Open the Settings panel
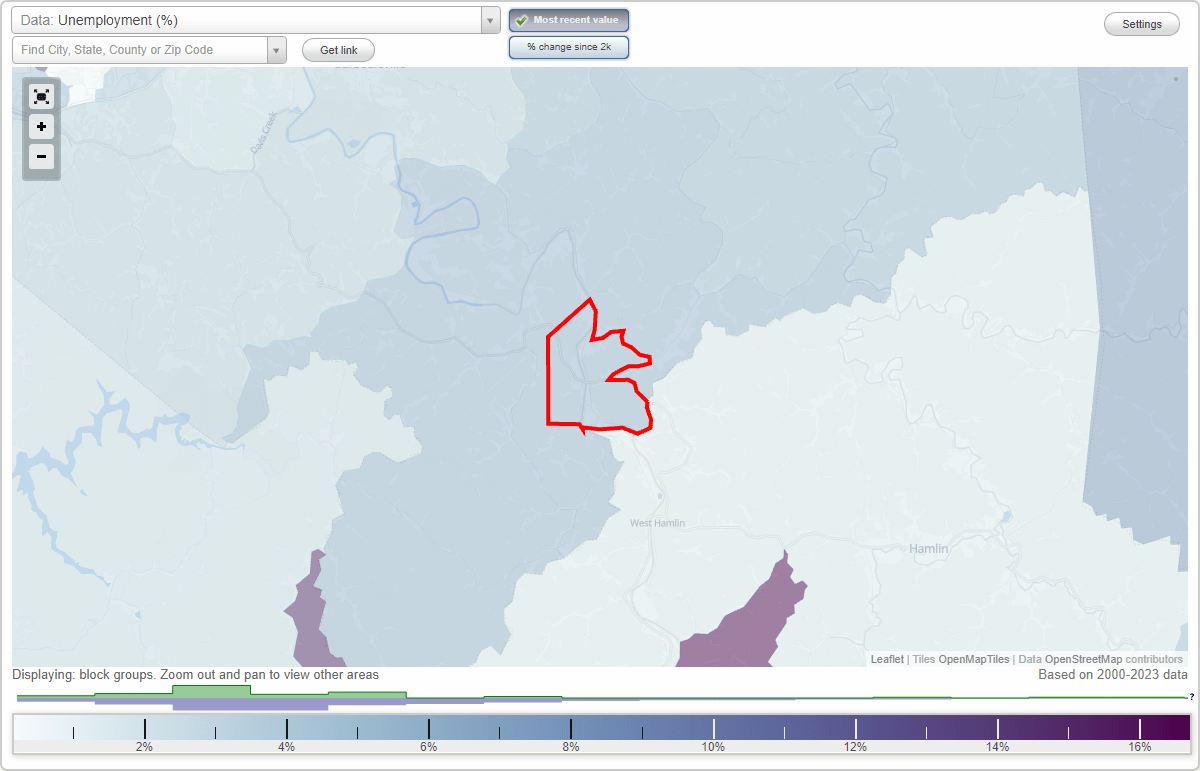This screenshot has width=1200, height=771. [x=1141, y=23]
